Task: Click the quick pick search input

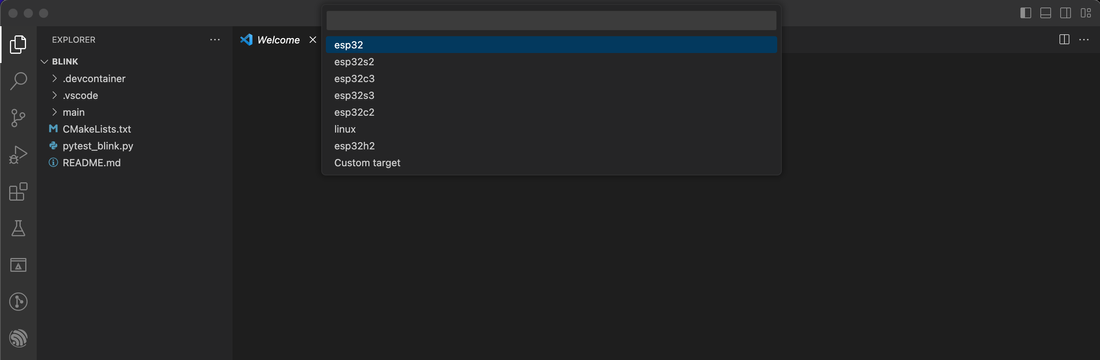Action: tap(551, 20)
